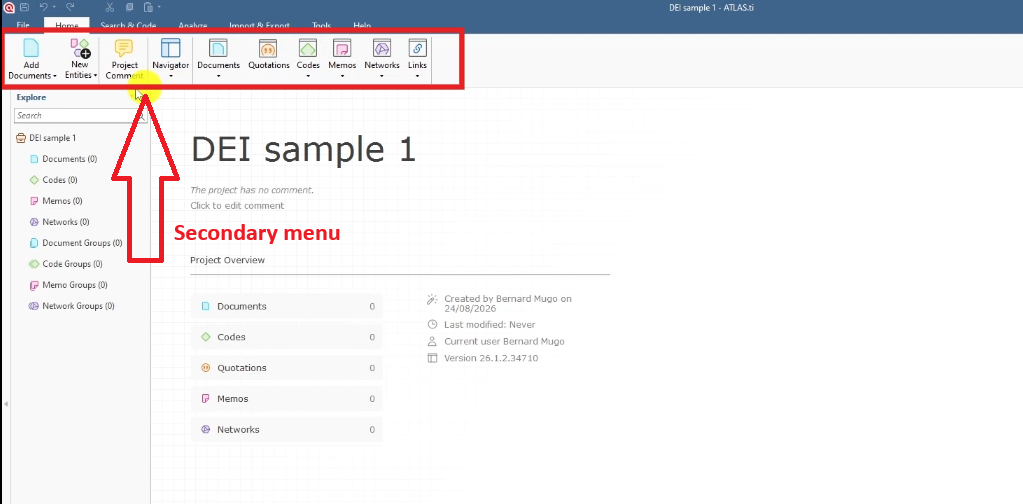Expand the dropdown arrow below the ribbon Codes button
This screenshot has width=1023, height=504.
[308, 76]
